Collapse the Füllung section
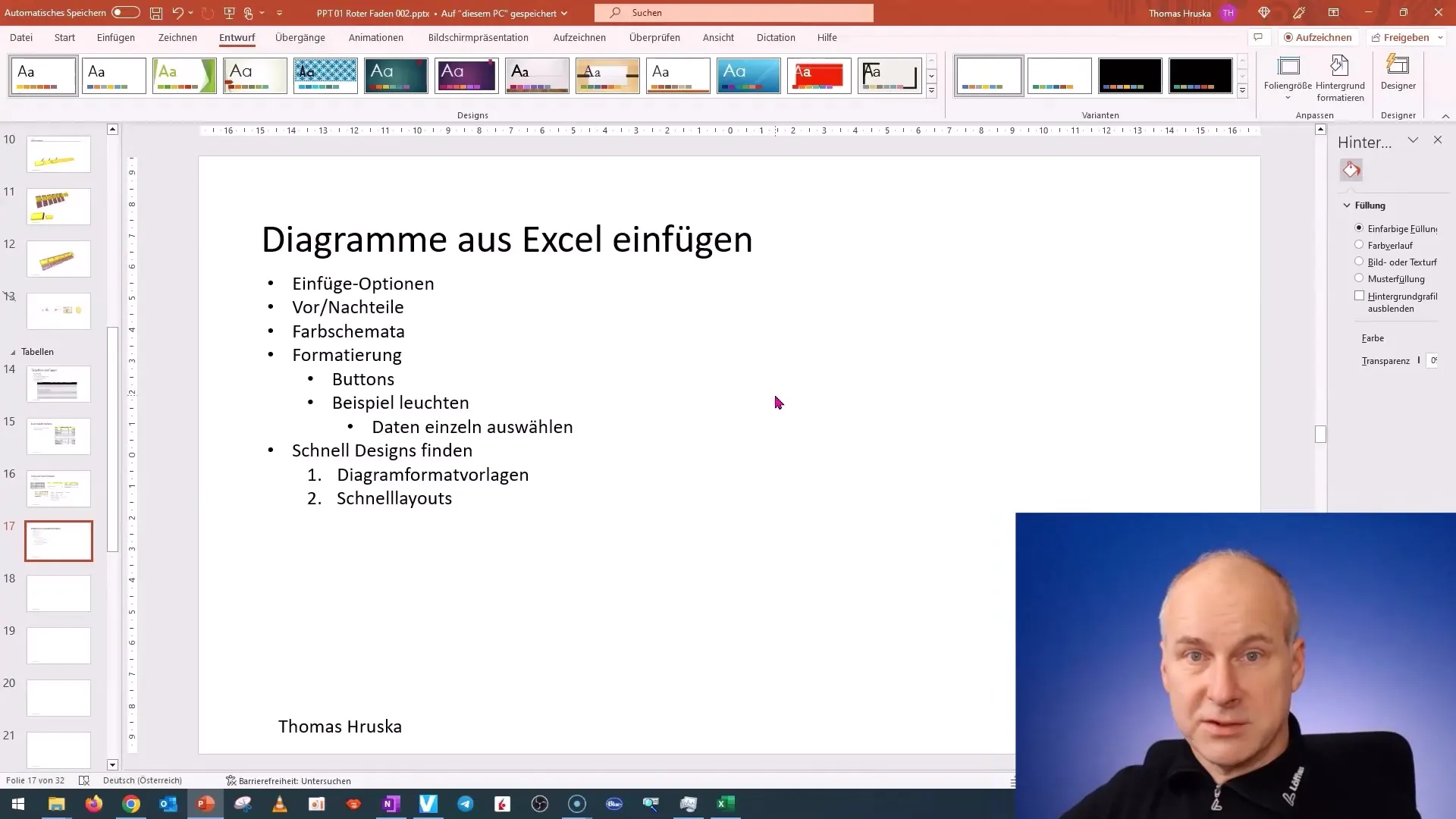Viewport: 1456px width, 819px height. (x=1347, y=206)
